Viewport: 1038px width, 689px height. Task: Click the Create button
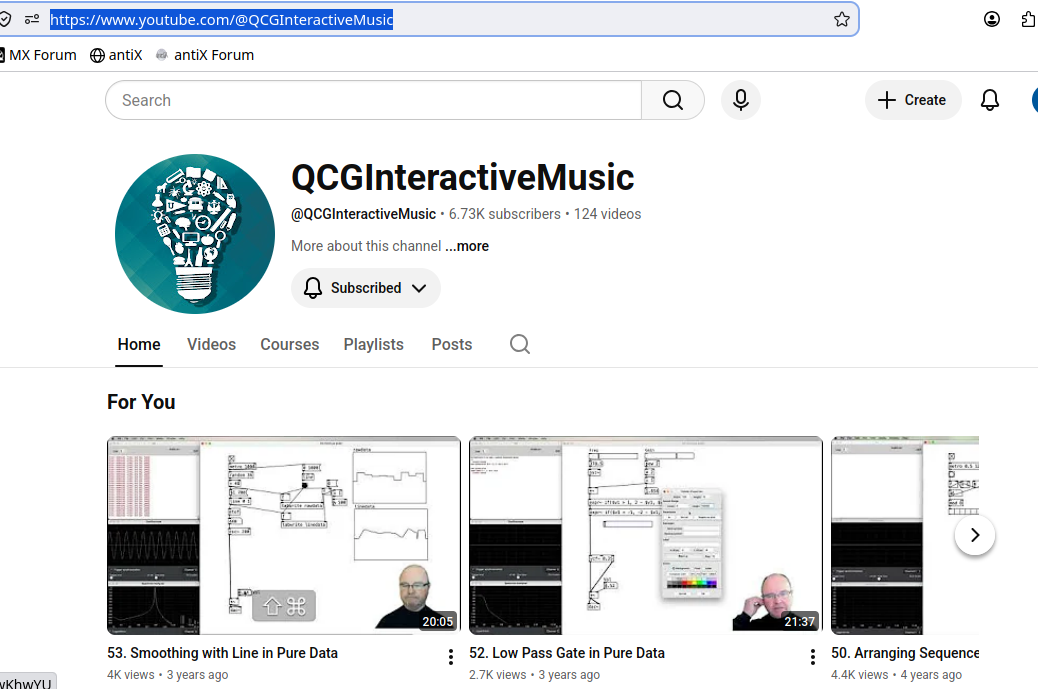coord(913,100)
